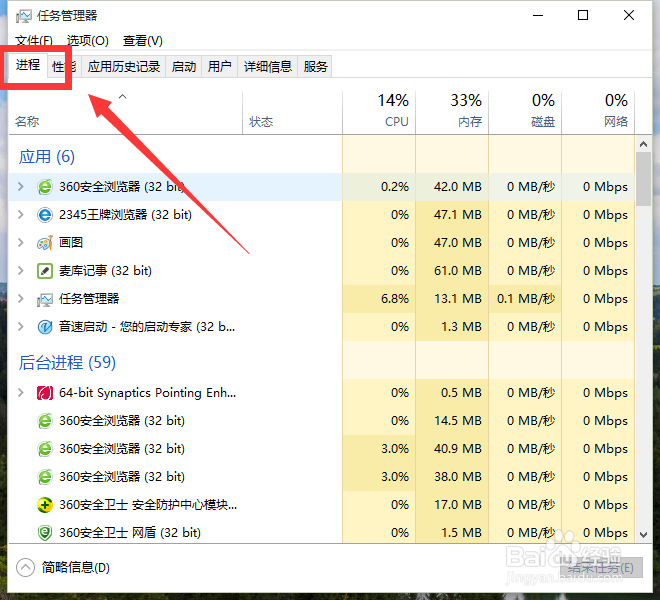Expand the 2345王牌浏览器 row

coord(21,215)
